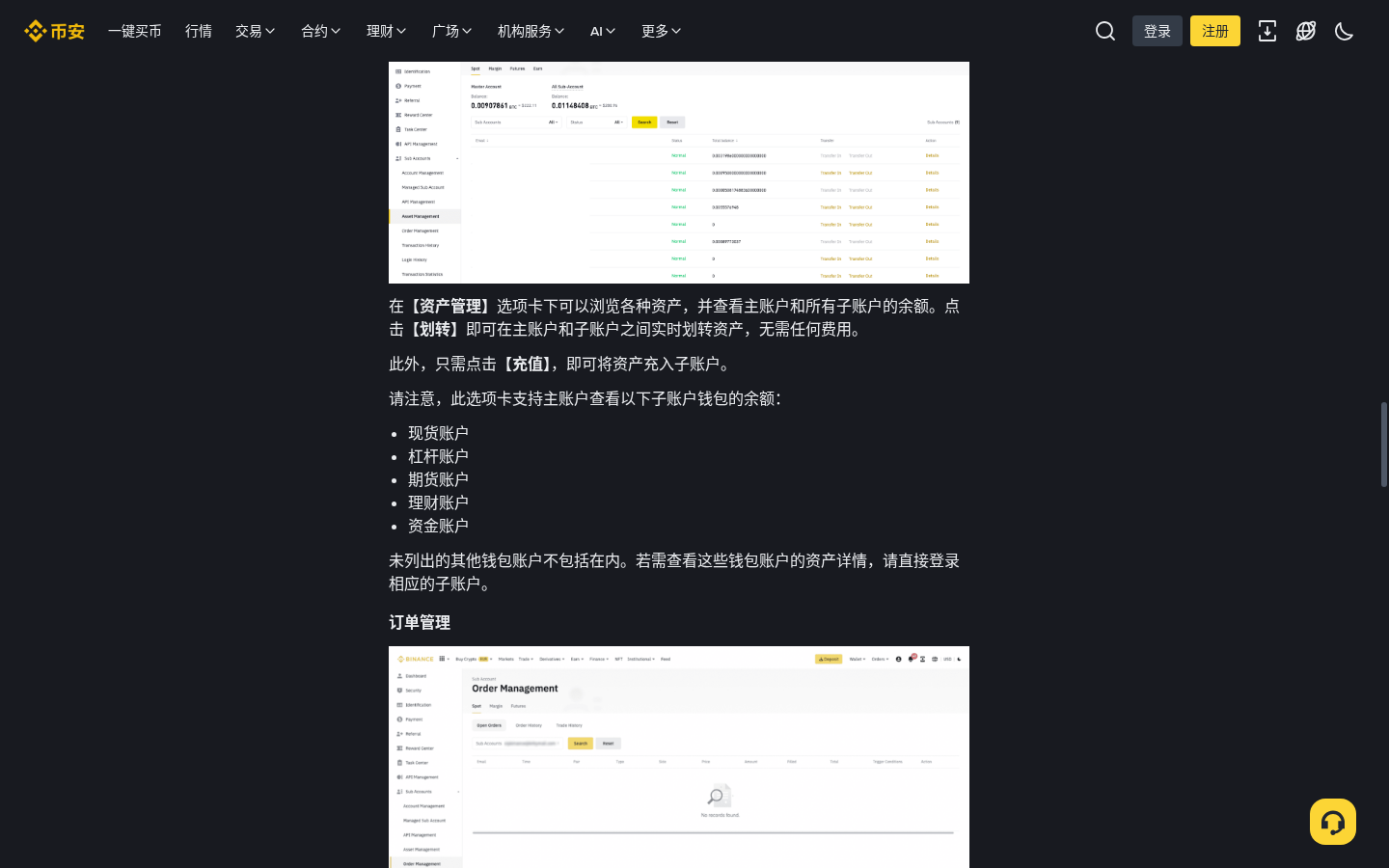Click the bold 【划转】 text
This screenshot has height=868, width=1389.
coord(435,329)
